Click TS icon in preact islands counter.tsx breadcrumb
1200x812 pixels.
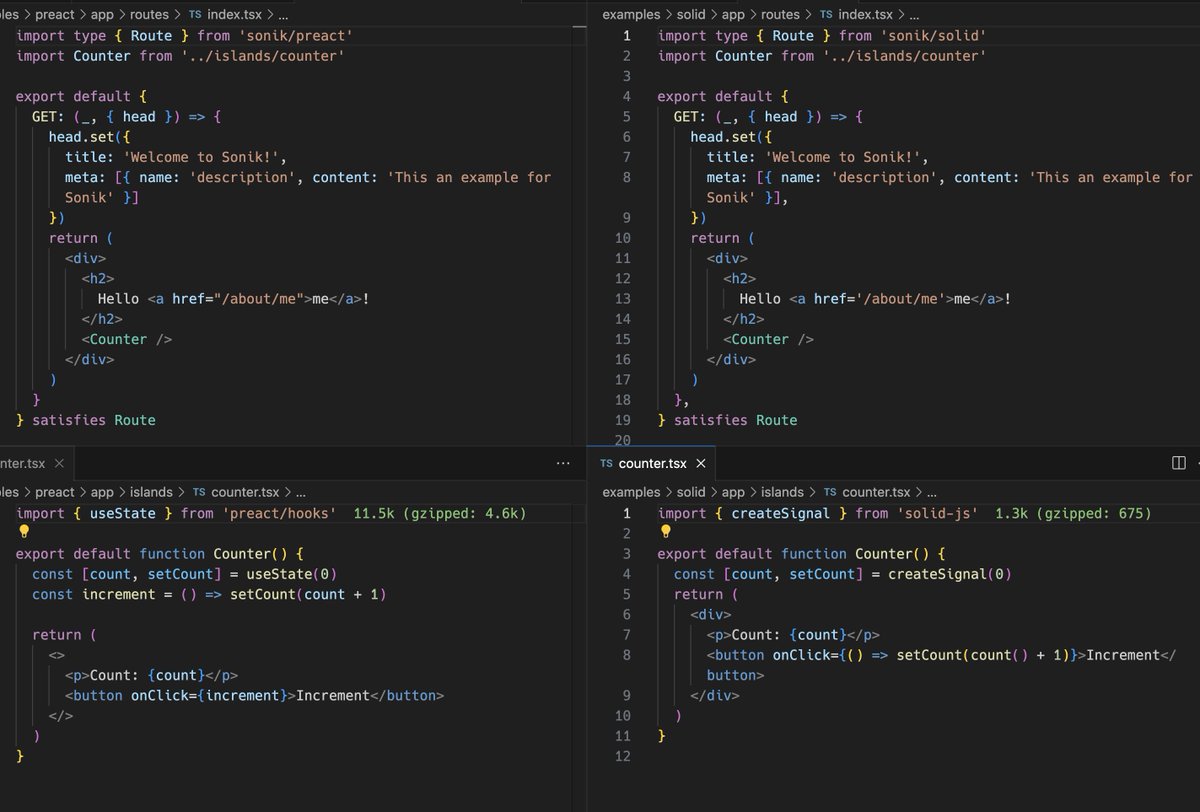tap(199, 492)
